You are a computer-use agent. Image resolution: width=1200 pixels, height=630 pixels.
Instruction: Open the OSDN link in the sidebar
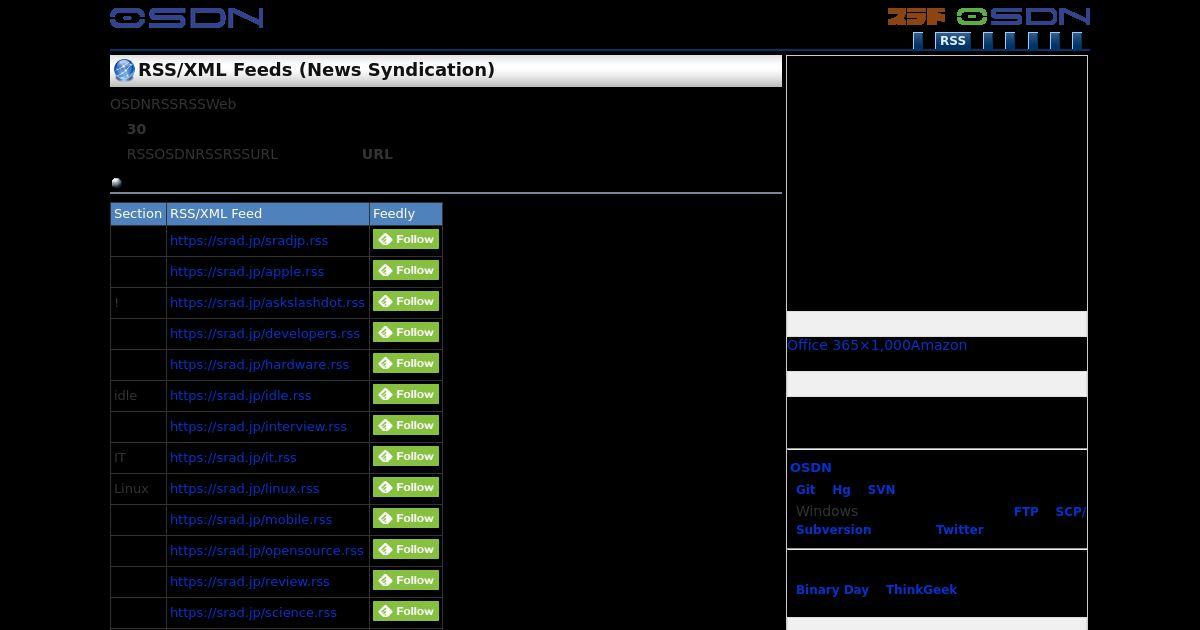click(x=811, y=467)
